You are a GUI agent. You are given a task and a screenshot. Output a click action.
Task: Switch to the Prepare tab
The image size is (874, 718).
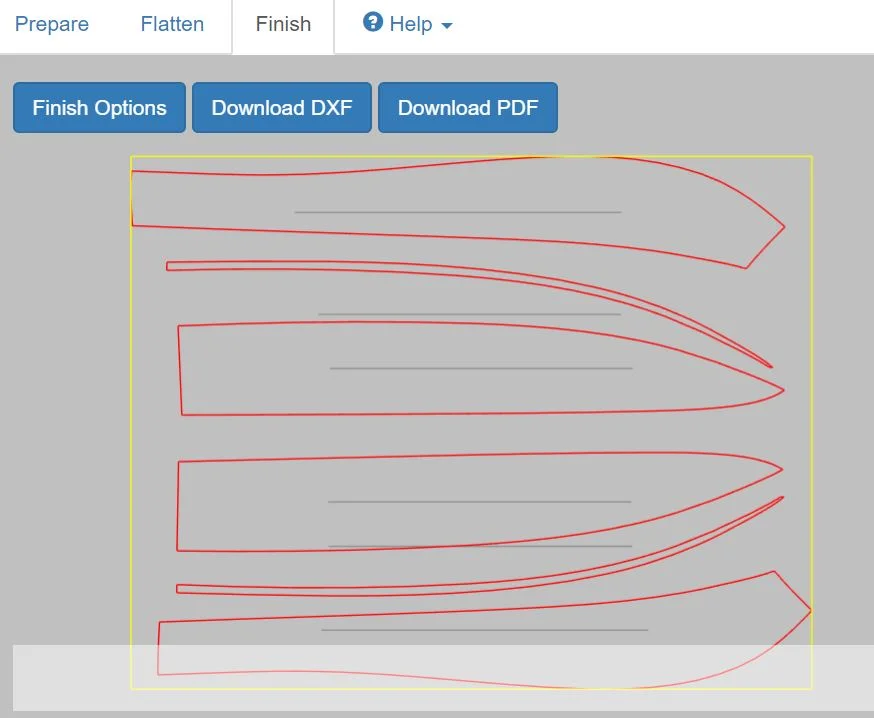[52, 24]
